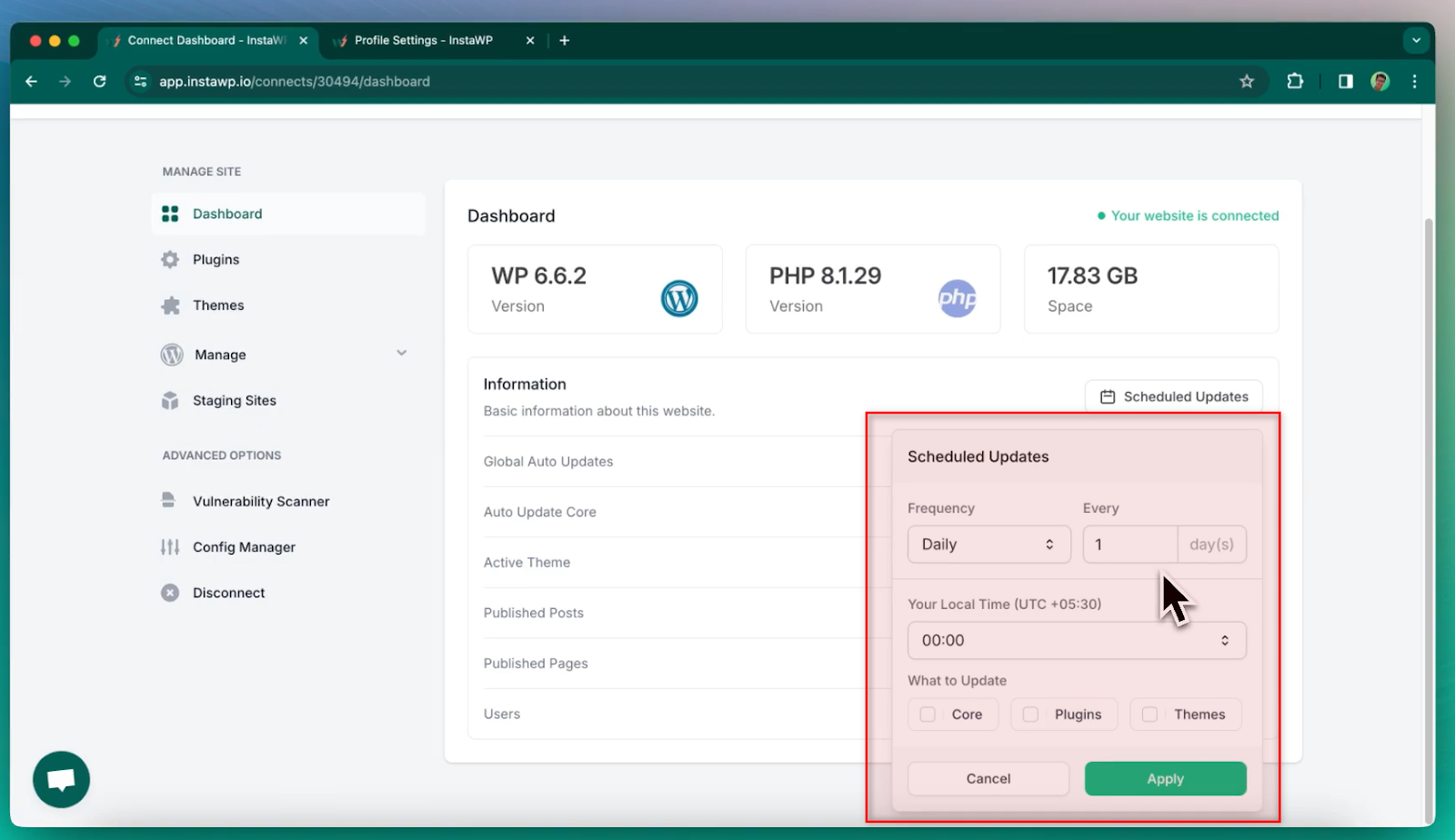Click Disconnect in advanced options
1455x840 pixels.
click(228, 593)
